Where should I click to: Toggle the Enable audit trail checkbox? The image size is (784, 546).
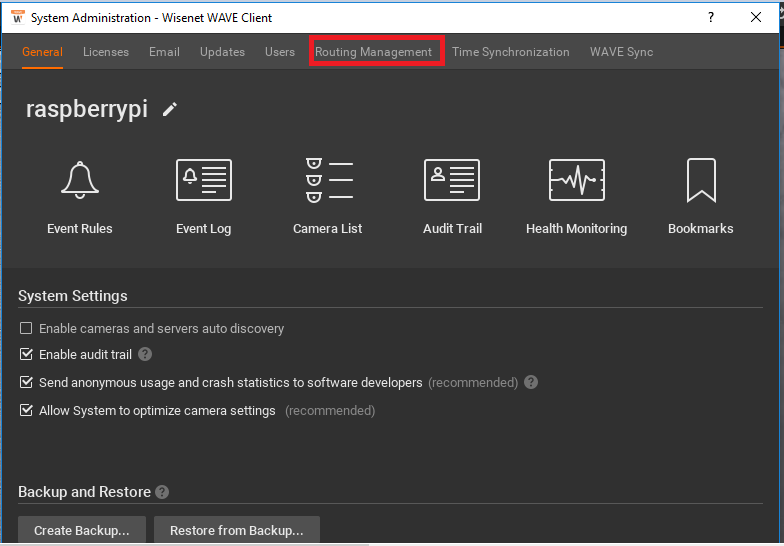26,354
